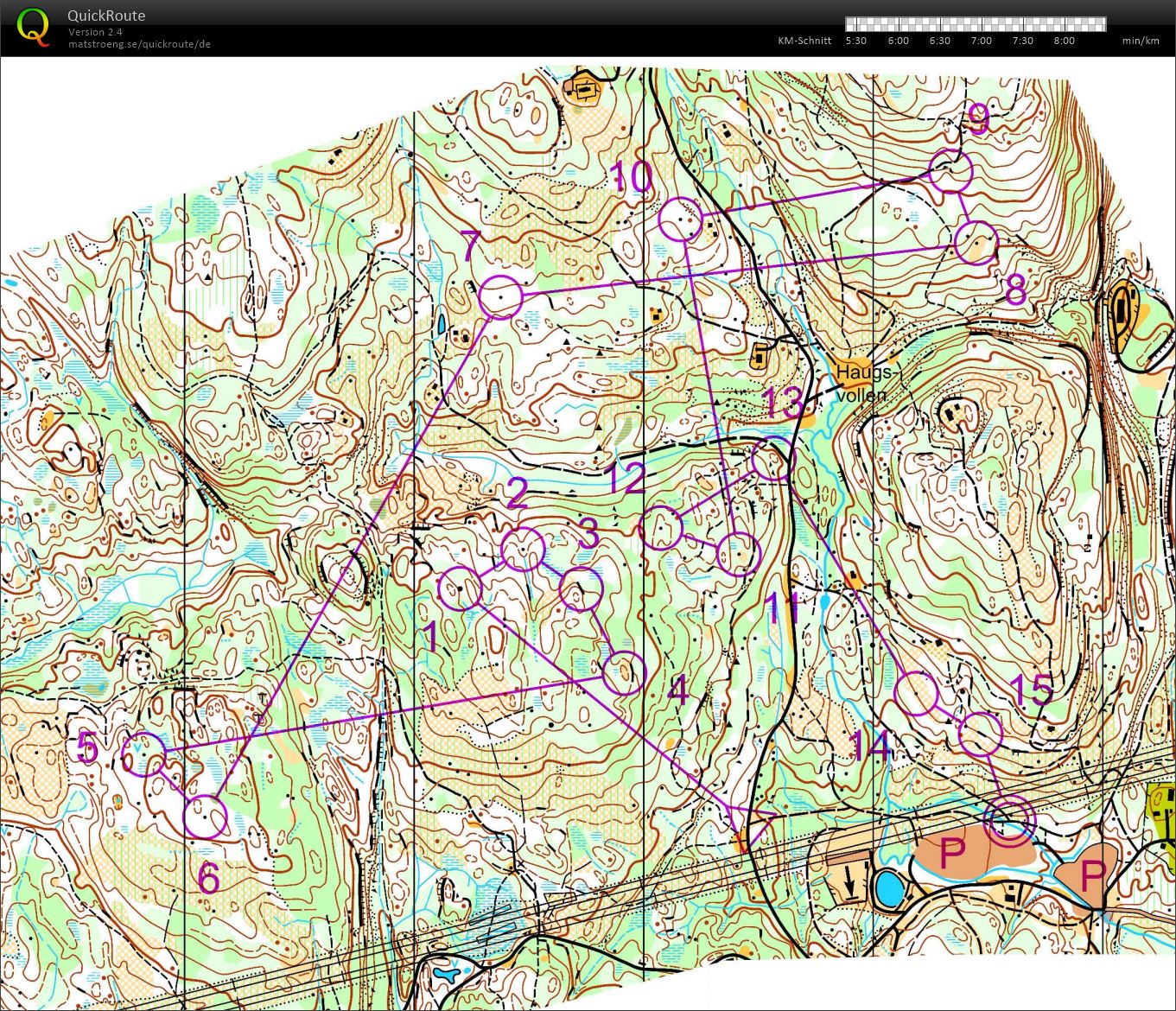Click the pace color scale bar
The height and width of the screenshot is (1011, 1176).
tap(976, 24)
